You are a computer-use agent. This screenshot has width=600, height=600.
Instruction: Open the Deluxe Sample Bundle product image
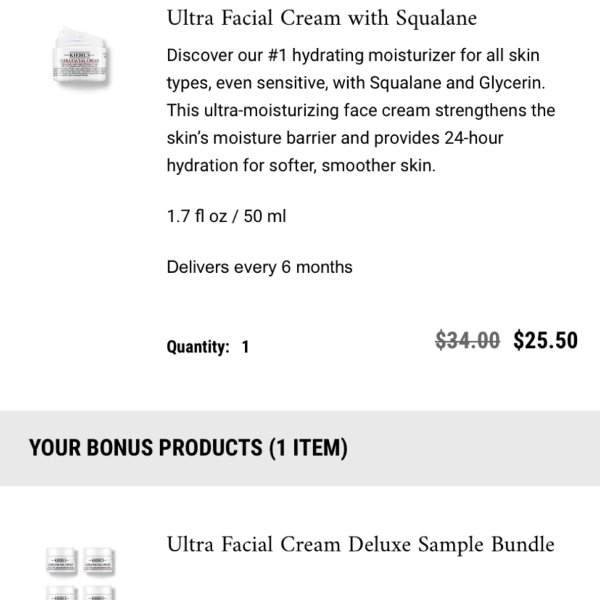click(x=80, y=573)
